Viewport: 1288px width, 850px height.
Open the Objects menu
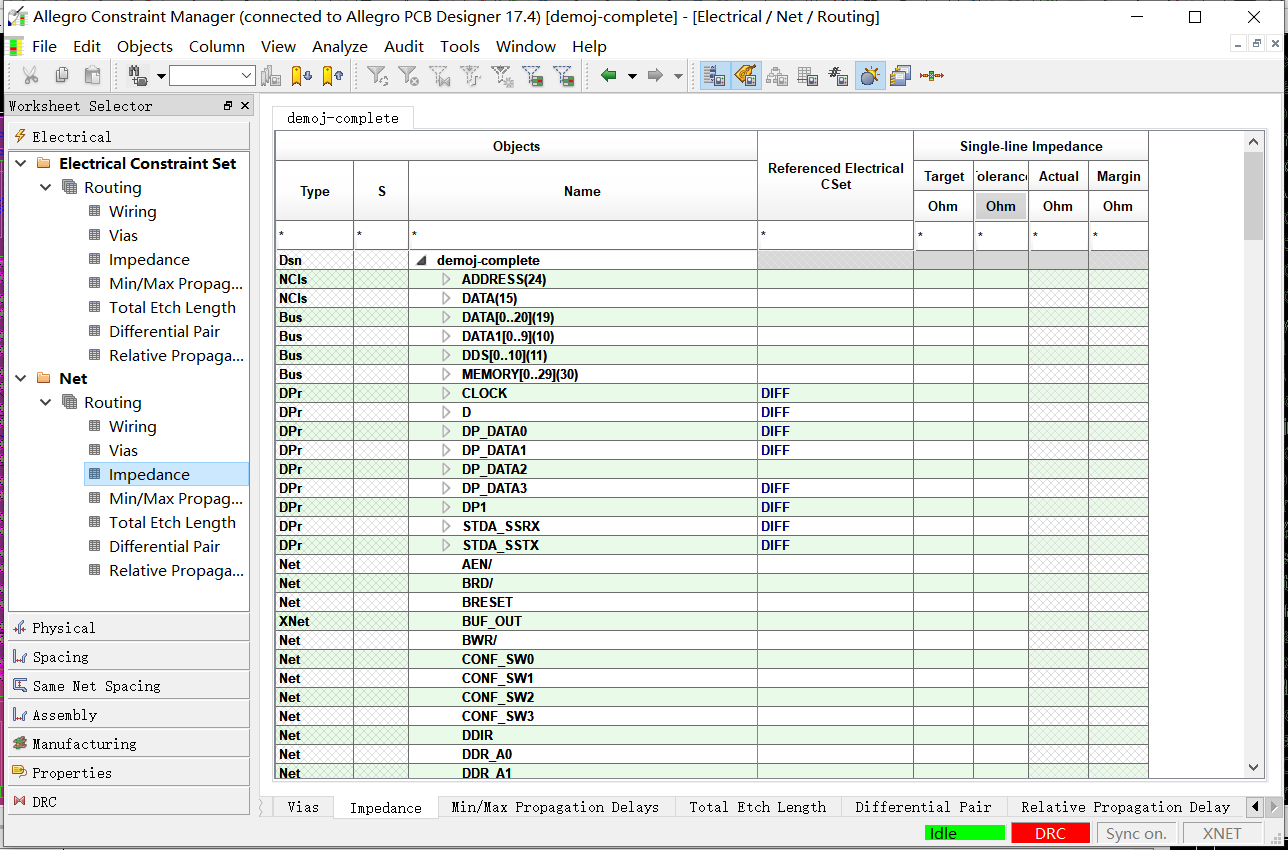point(145,46)
